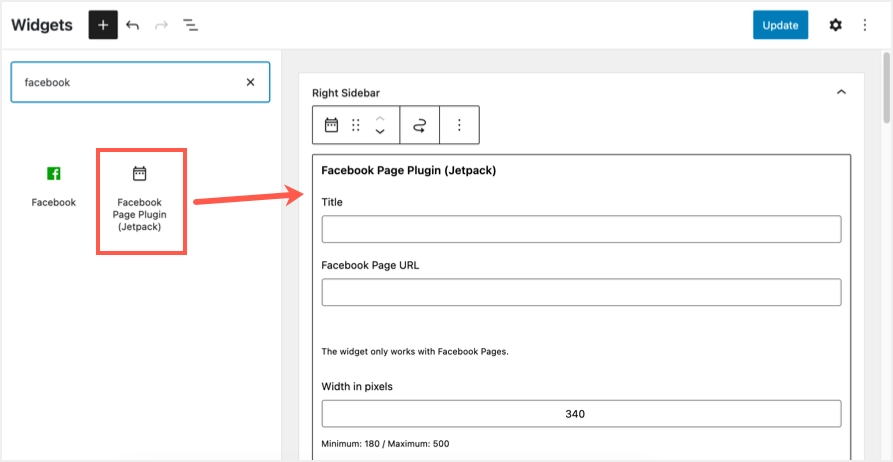Click the Facebook Page URL field
Image resolution: width=893 pixels, height=462 pixels.
[x=581, y=292]
